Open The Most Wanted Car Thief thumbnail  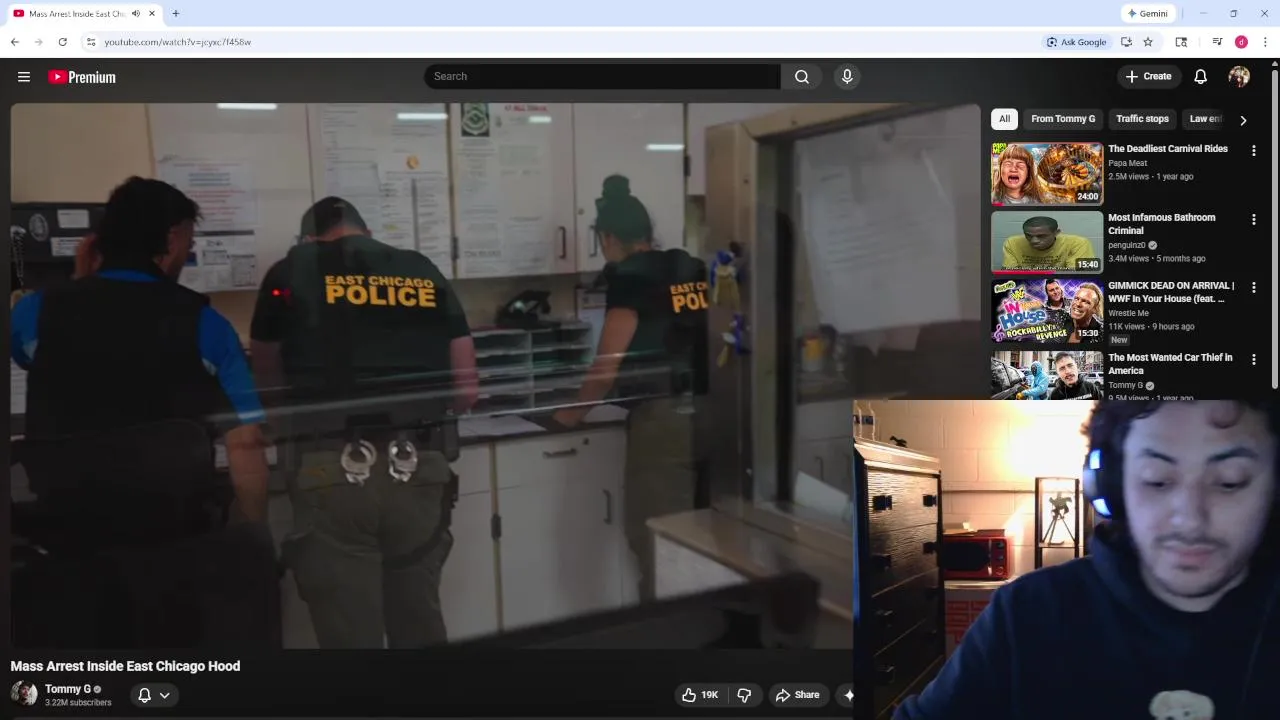[x=1047, y=374]
